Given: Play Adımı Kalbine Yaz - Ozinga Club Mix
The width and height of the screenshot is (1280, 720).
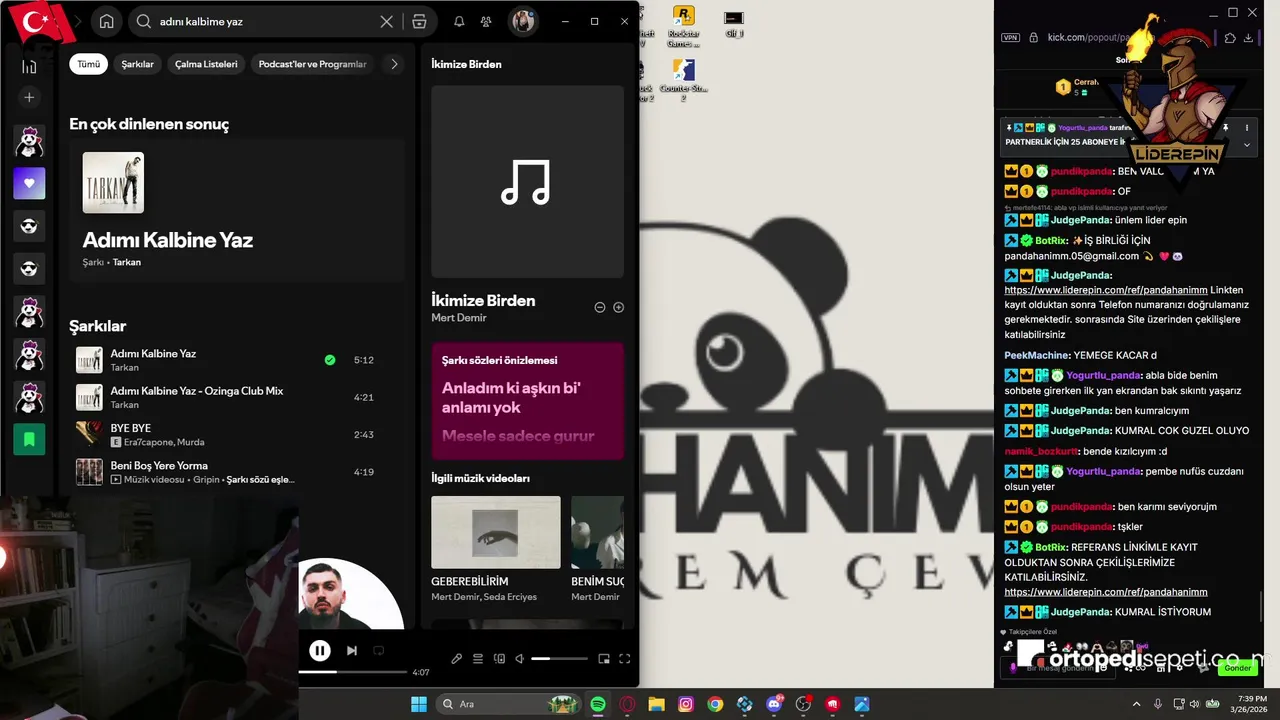Looking at the screenshot, I should (237, 397).
